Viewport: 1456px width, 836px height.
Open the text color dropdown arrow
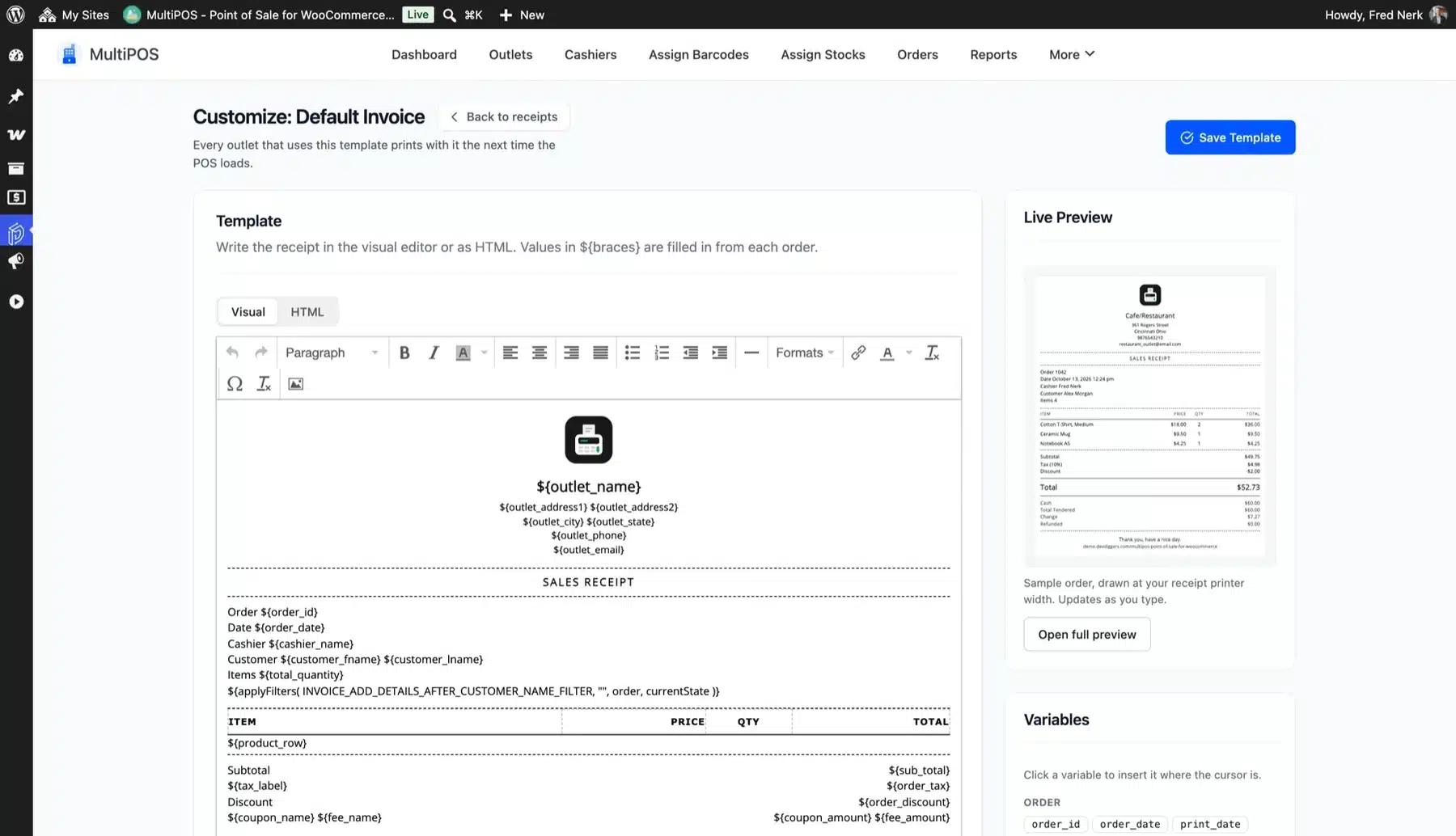(909, 353)
